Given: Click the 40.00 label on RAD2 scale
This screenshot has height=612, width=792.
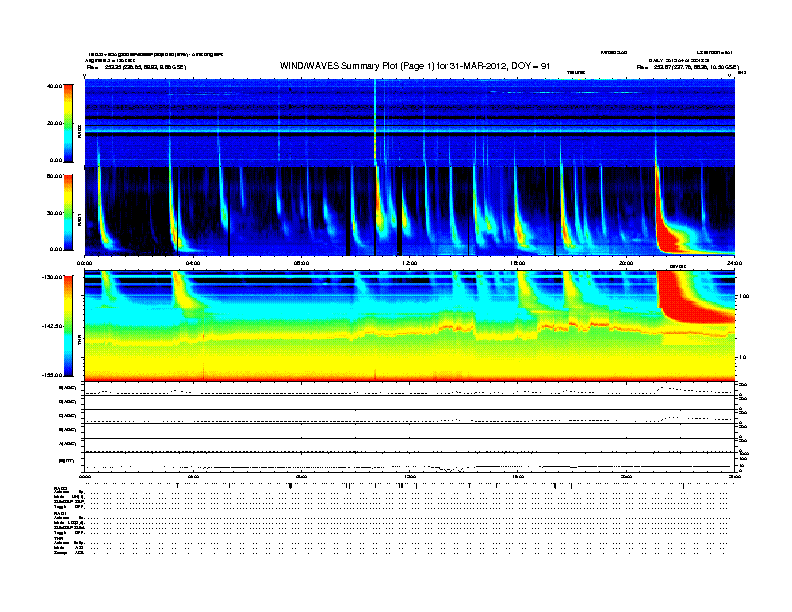Looking at the screenshot, I should 55,86.
